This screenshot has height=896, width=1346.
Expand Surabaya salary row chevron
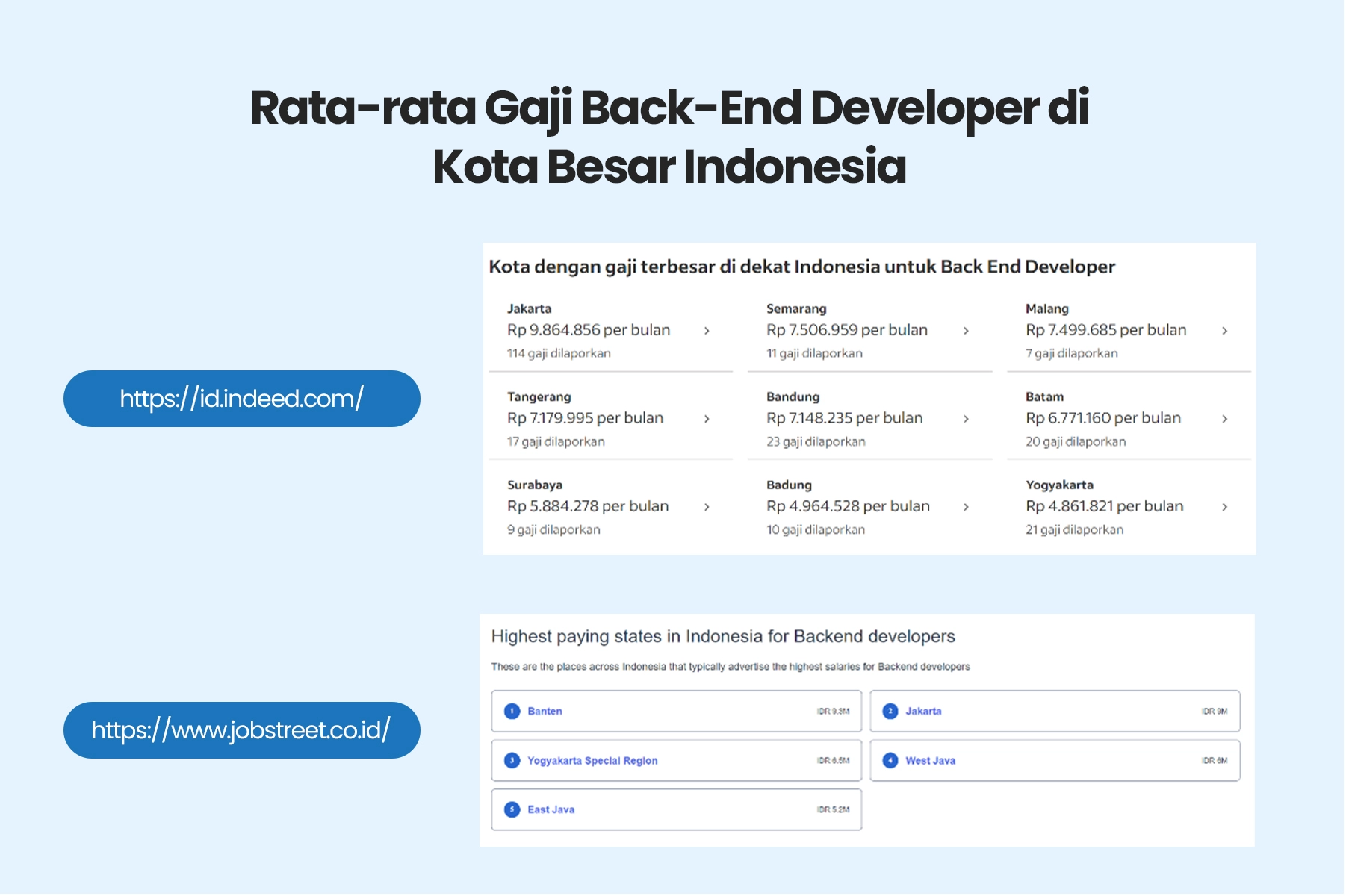point(707,507)
